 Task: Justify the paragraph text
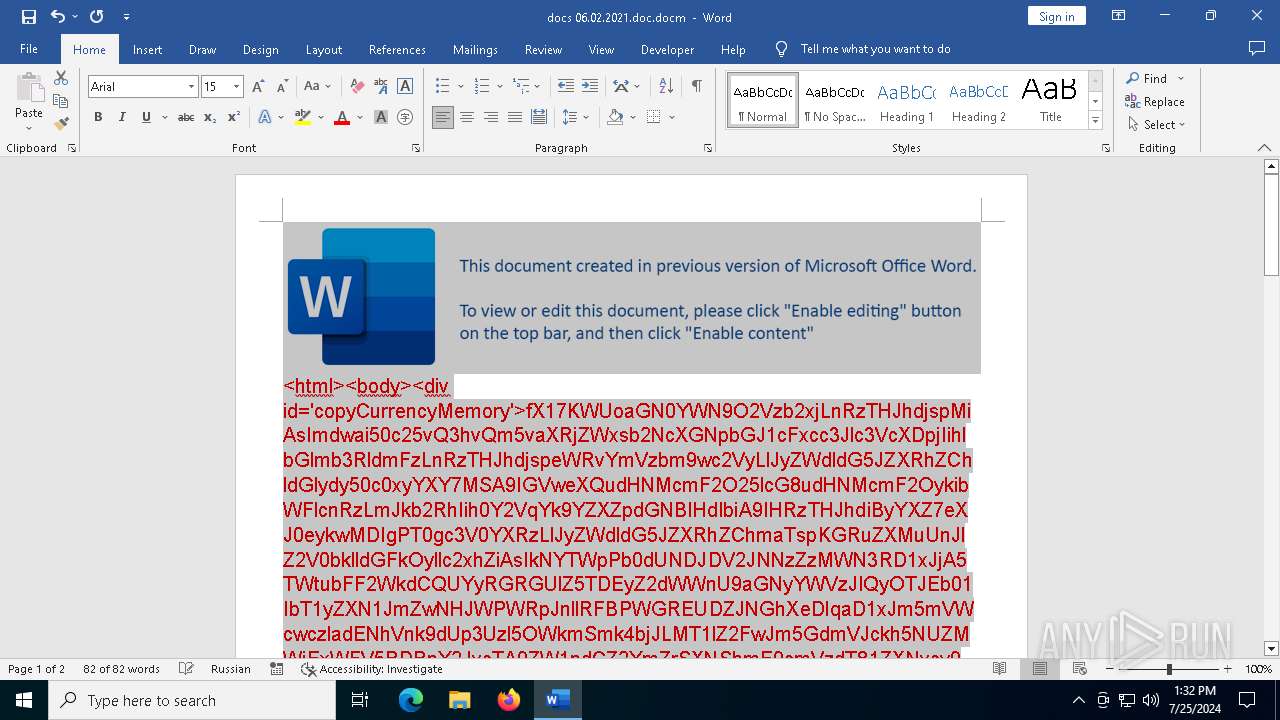click(x=515, y=117)
